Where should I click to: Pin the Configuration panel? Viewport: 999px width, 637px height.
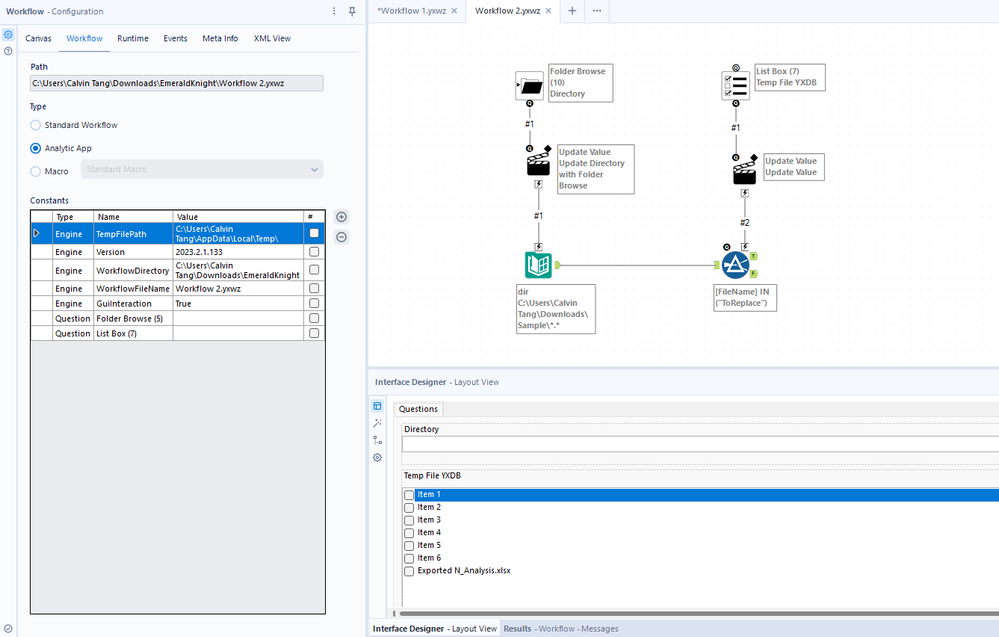(352, 11)
